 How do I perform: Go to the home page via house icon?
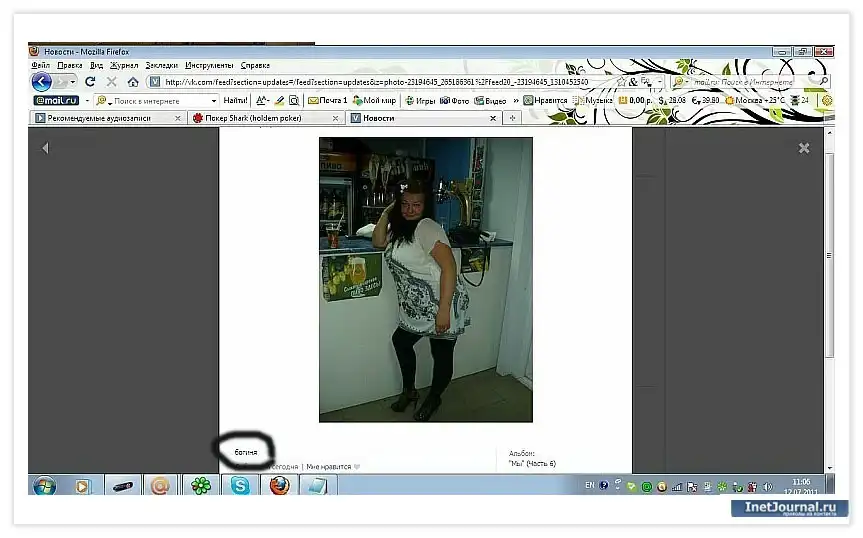coord(133,82)
